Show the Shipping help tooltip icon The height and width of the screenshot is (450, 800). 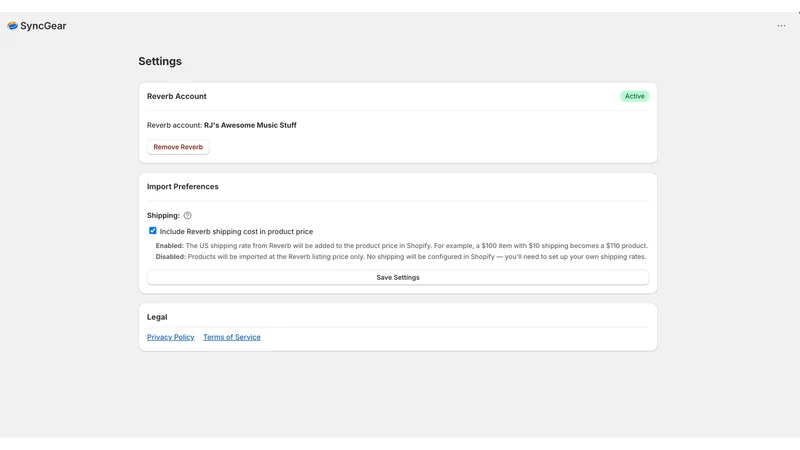(187, 215)
